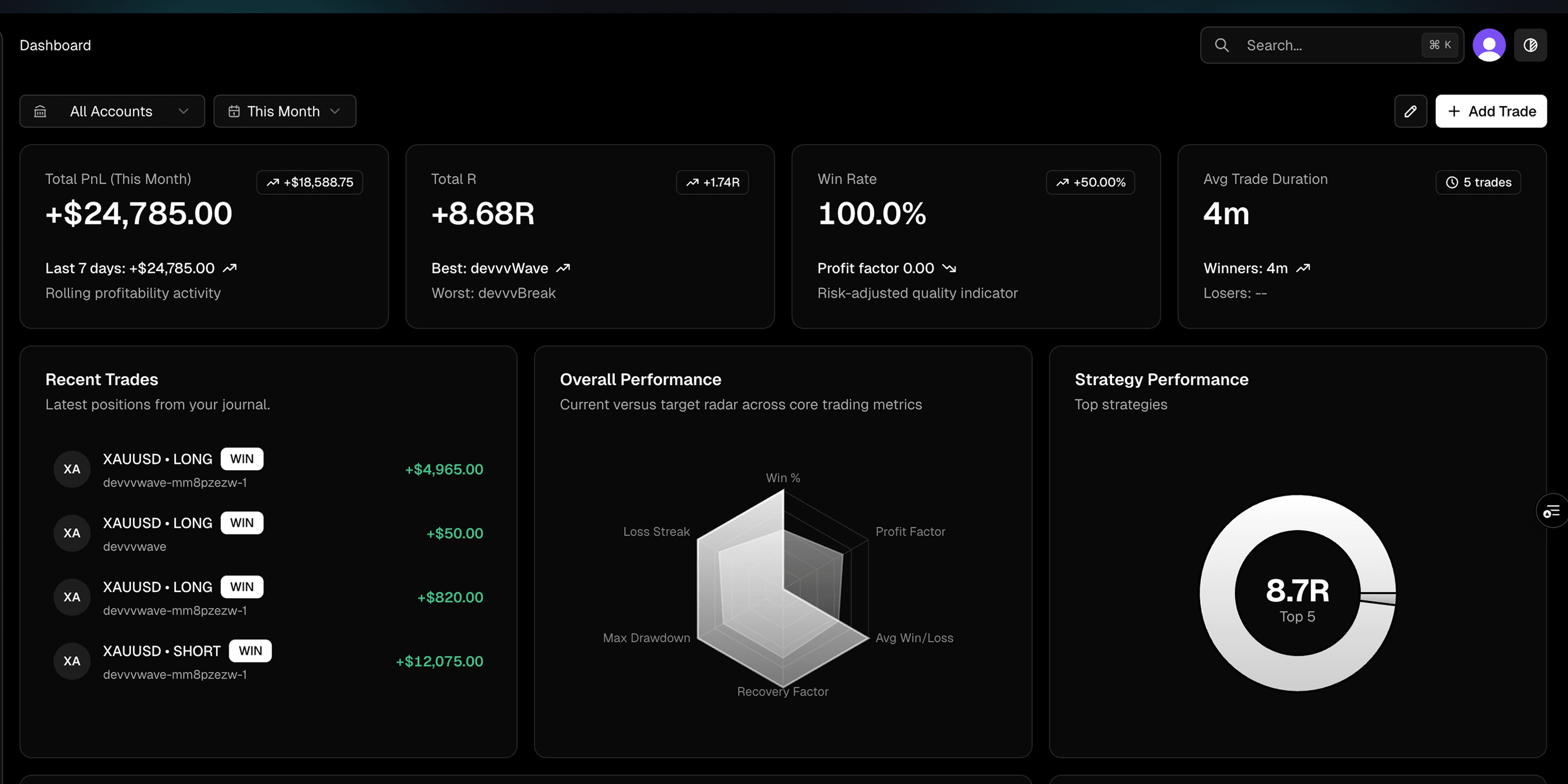1568x784 pixels.
Task: Click the bank icon in the All Accounts filter
Action: (x=40, y=111)
